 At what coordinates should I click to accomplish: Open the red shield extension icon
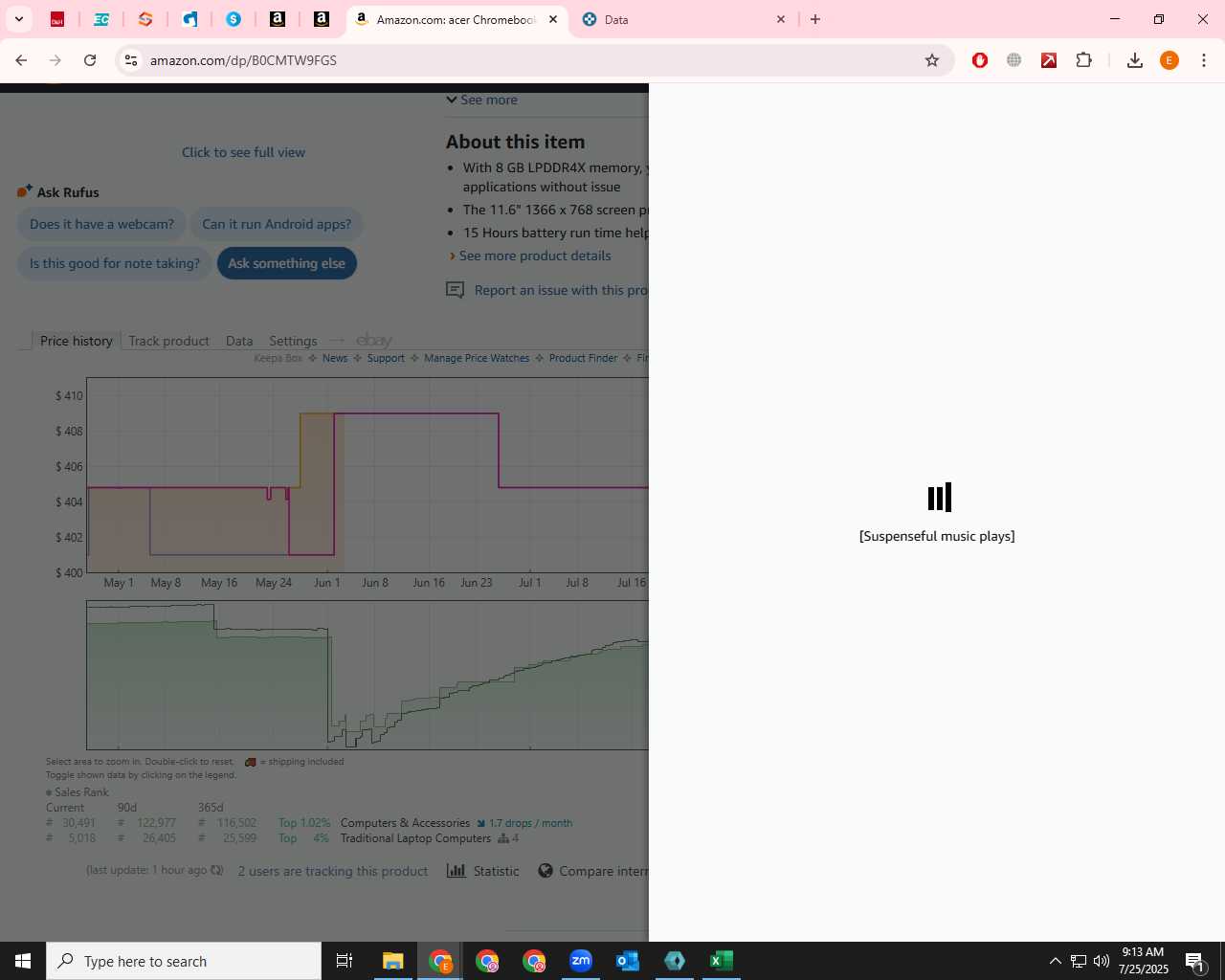click(x=980, y=60)
